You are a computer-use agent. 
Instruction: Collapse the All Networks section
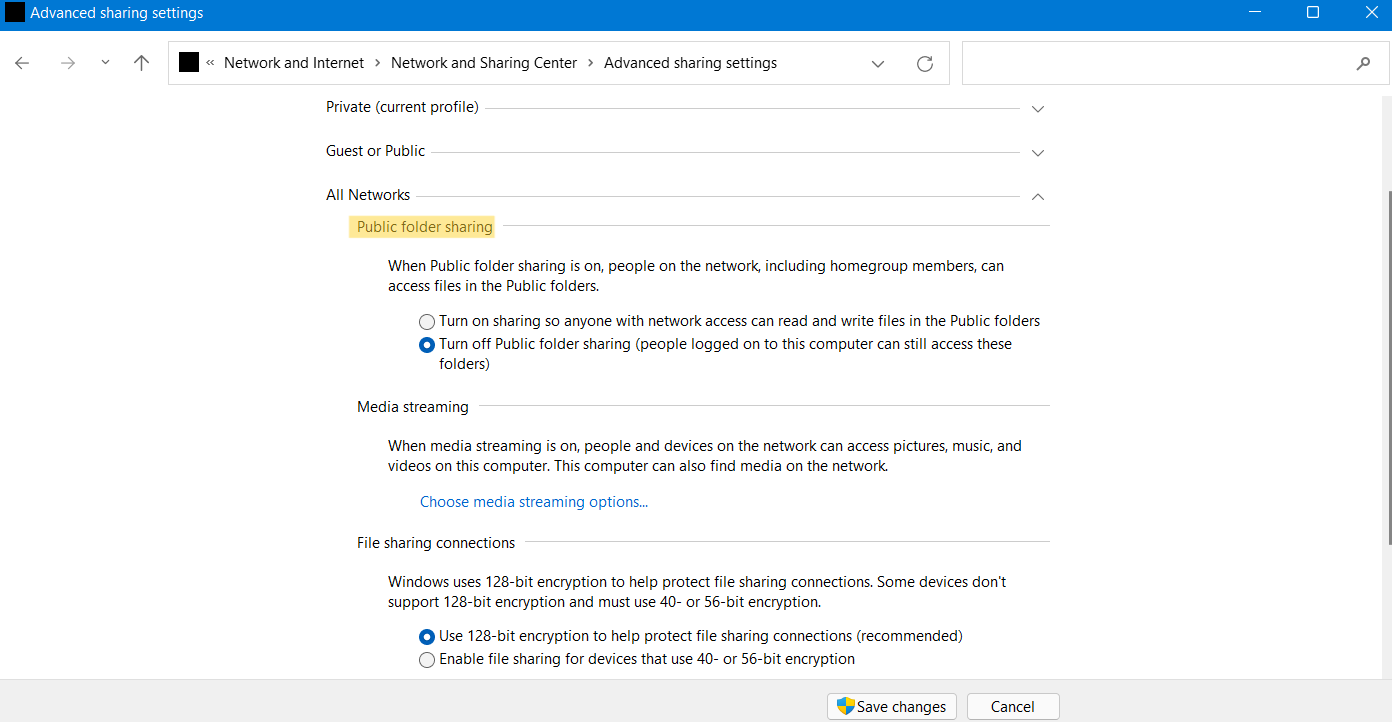[1037, 196]
